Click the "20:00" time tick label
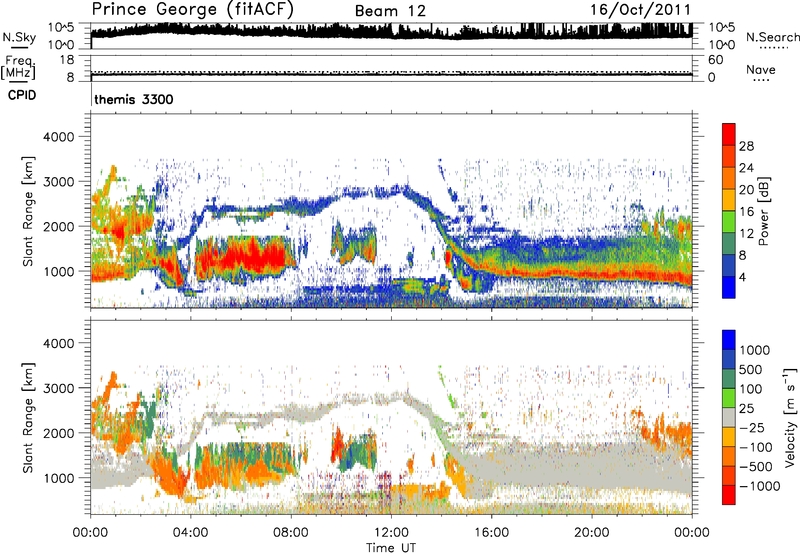 (591, 533)
